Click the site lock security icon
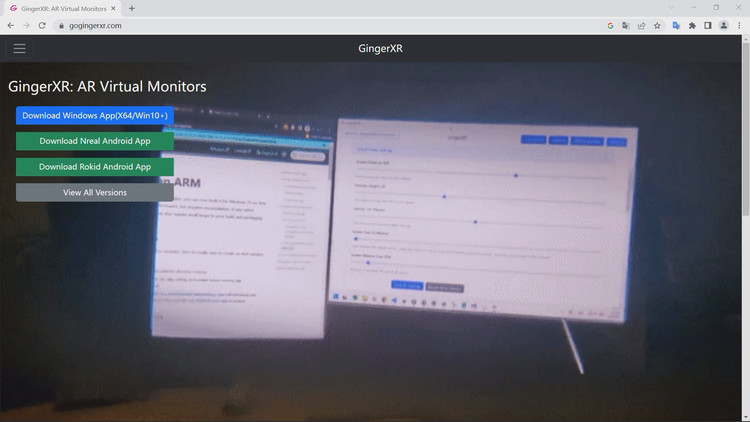 click(x=61, y=26)
